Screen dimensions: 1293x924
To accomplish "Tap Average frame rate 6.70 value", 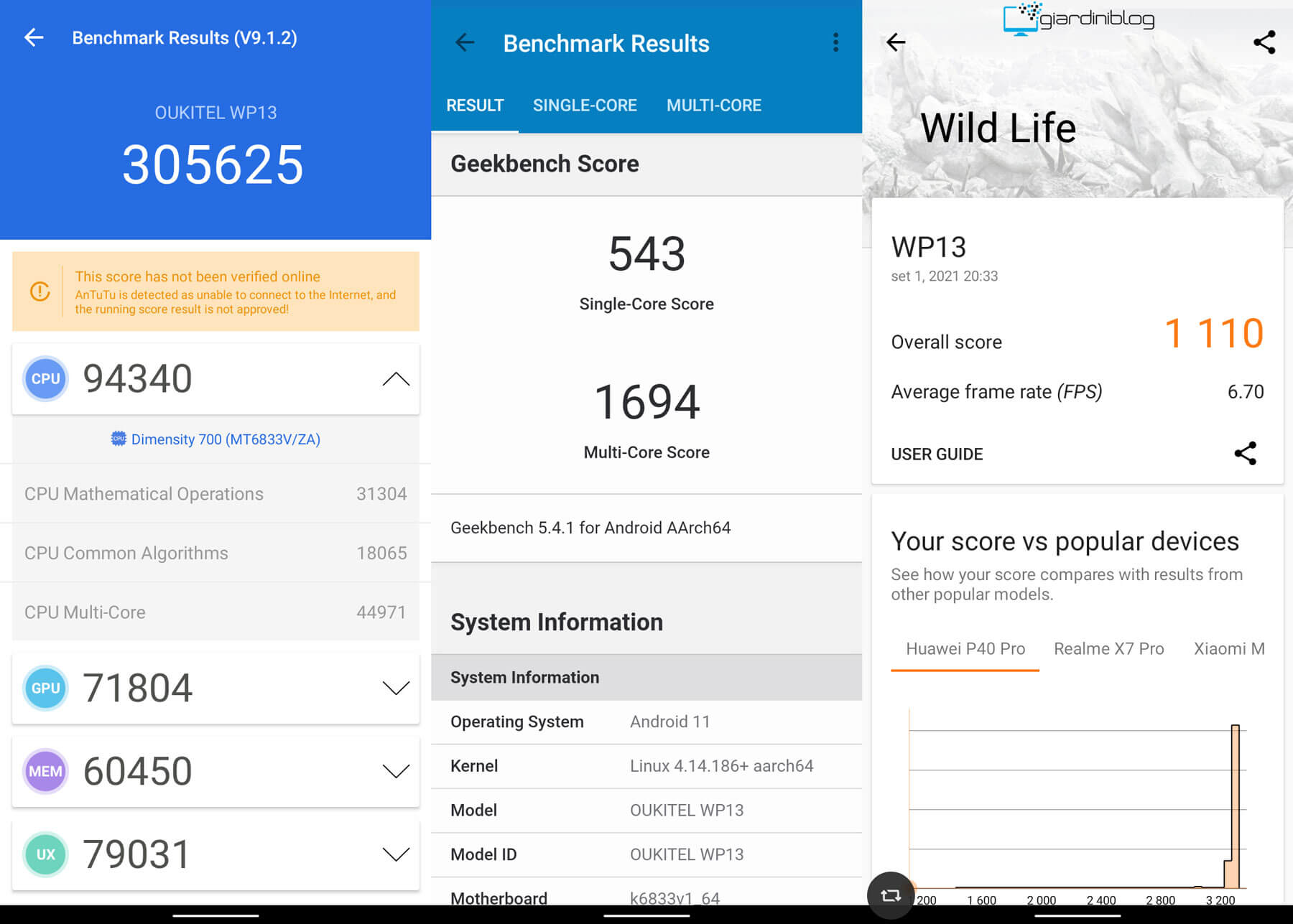I will point(1246,392).
